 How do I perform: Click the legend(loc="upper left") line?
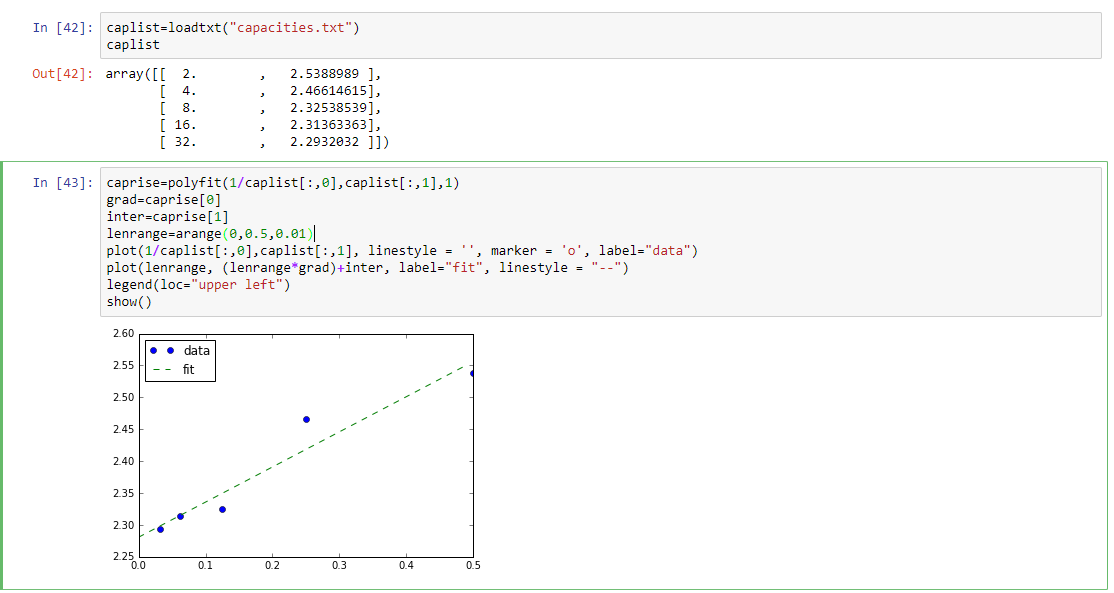pos(198,285)
